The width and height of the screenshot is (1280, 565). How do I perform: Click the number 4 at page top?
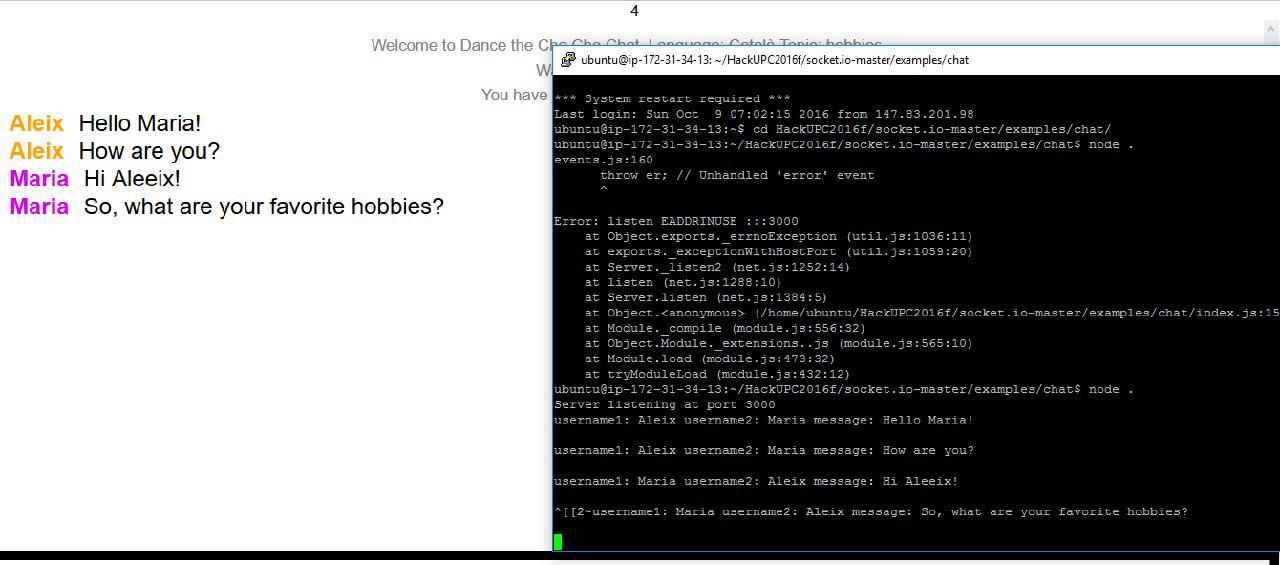(634, 11)
